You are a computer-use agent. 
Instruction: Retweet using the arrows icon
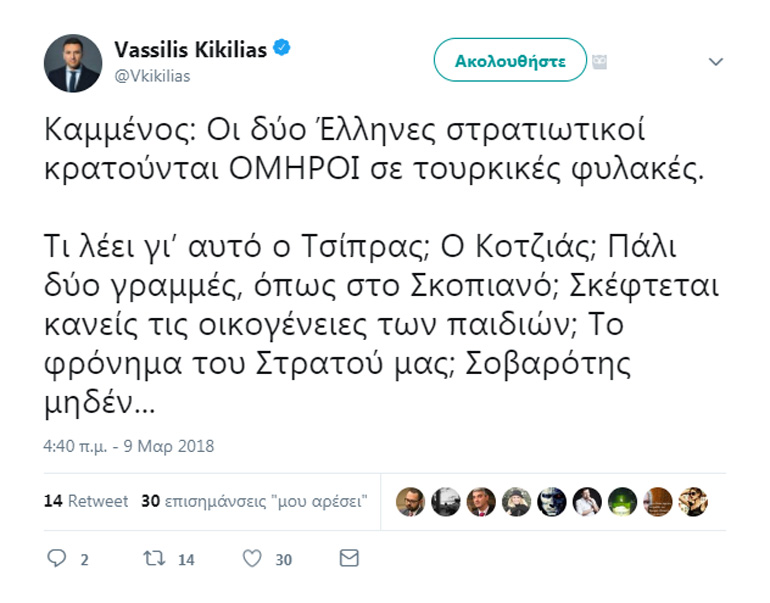tap(154, 559)
